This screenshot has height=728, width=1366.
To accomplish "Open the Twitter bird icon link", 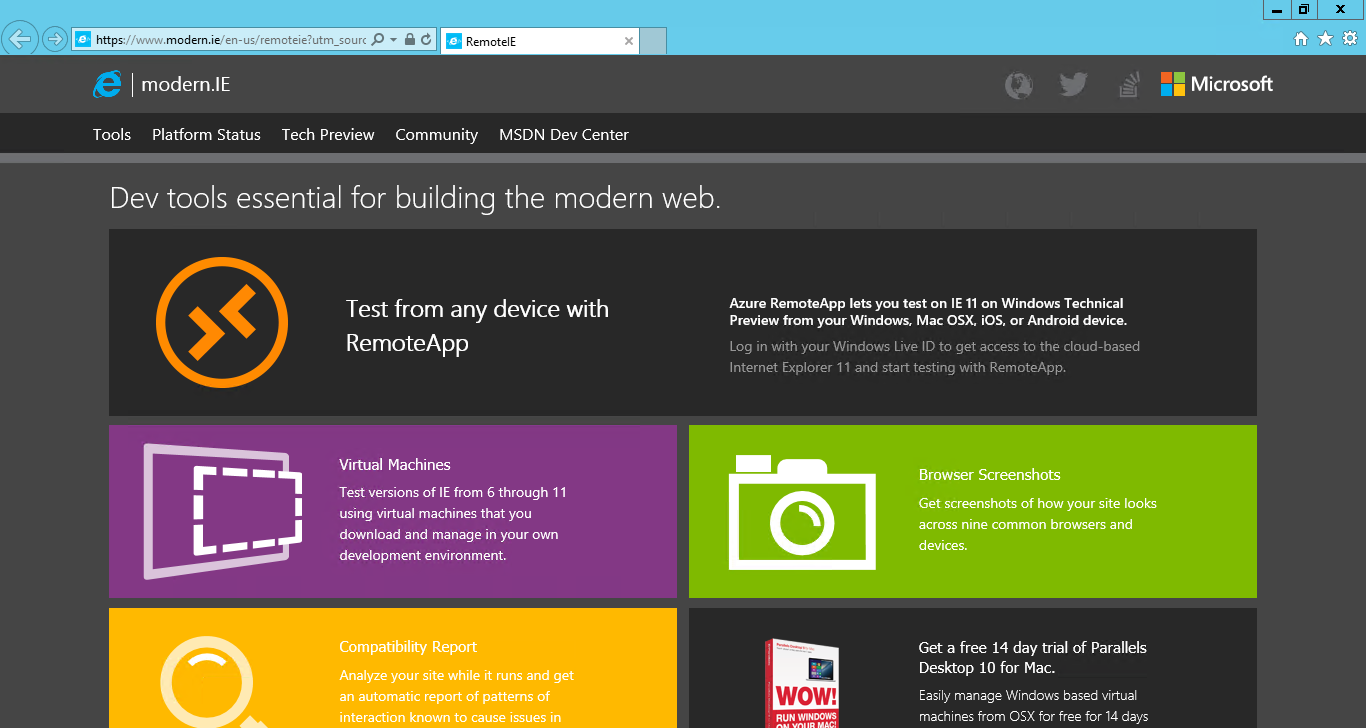I will pyautogui.click(x=1073, y=85).
